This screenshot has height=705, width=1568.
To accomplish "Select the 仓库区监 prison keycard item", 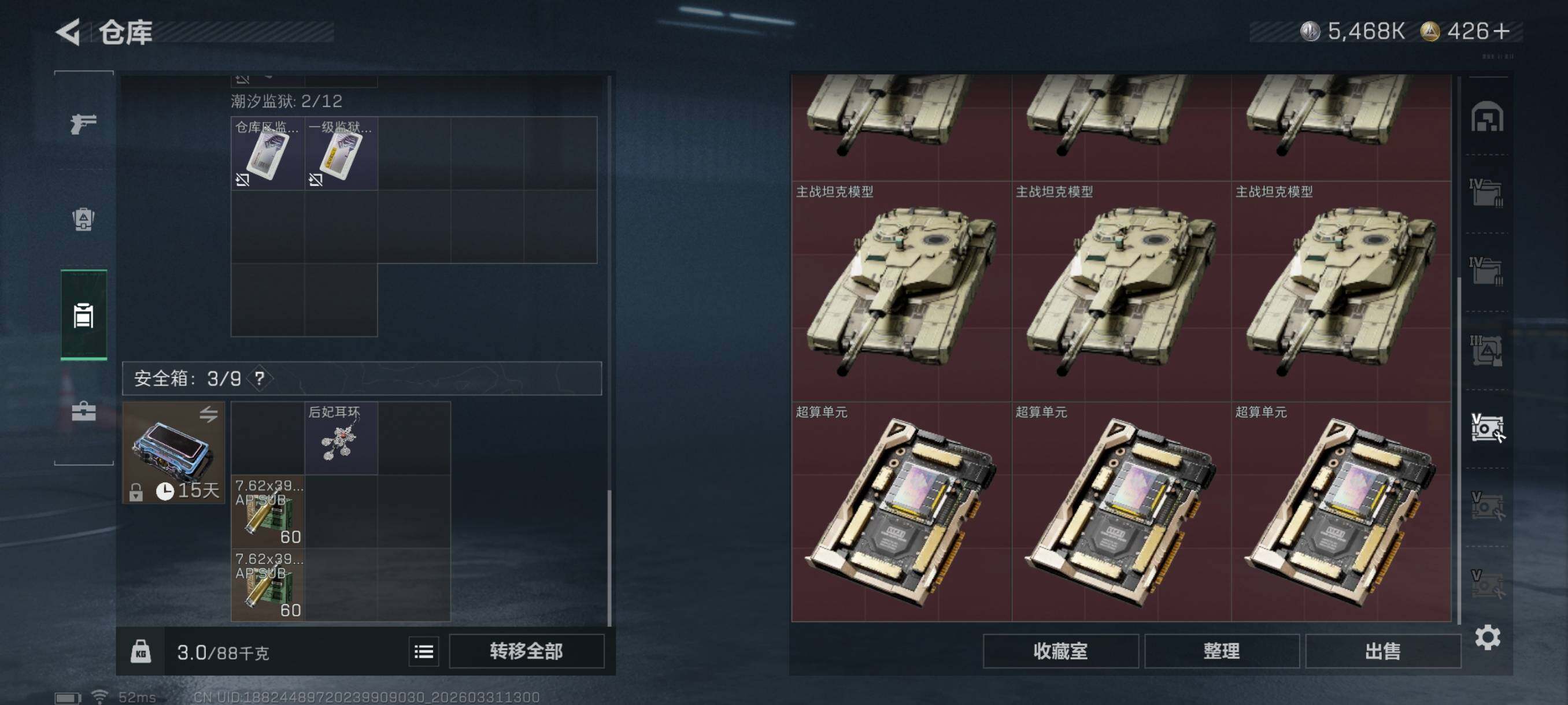I will point(267,153).
